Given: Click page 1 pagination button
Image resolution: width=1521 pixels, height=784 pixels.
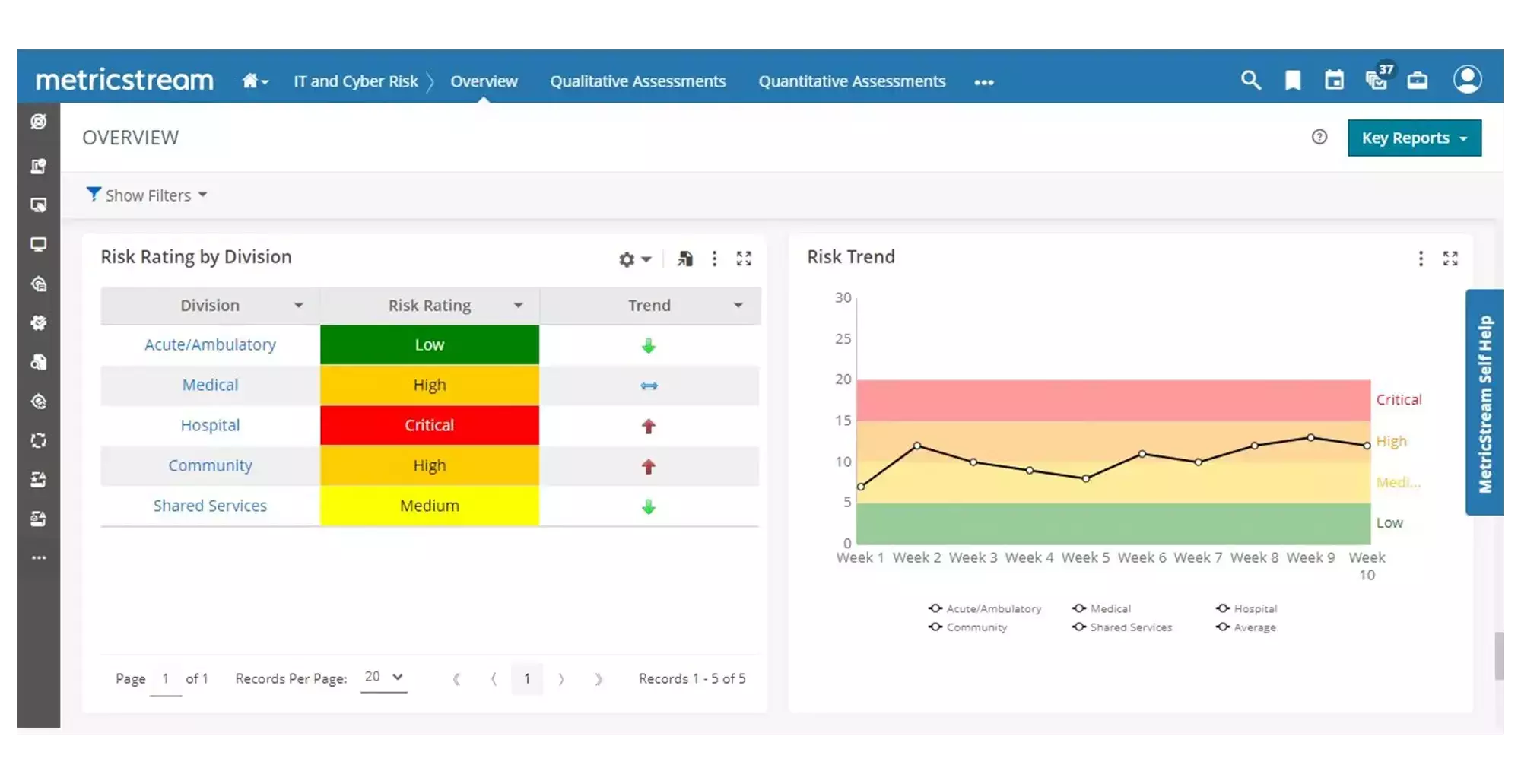Looking at the screenshot, I should (527, 679).
